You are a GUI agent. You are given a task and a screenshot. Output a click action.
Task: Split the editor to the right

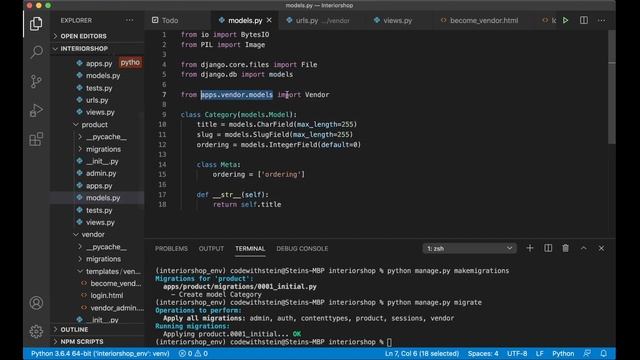584,20
